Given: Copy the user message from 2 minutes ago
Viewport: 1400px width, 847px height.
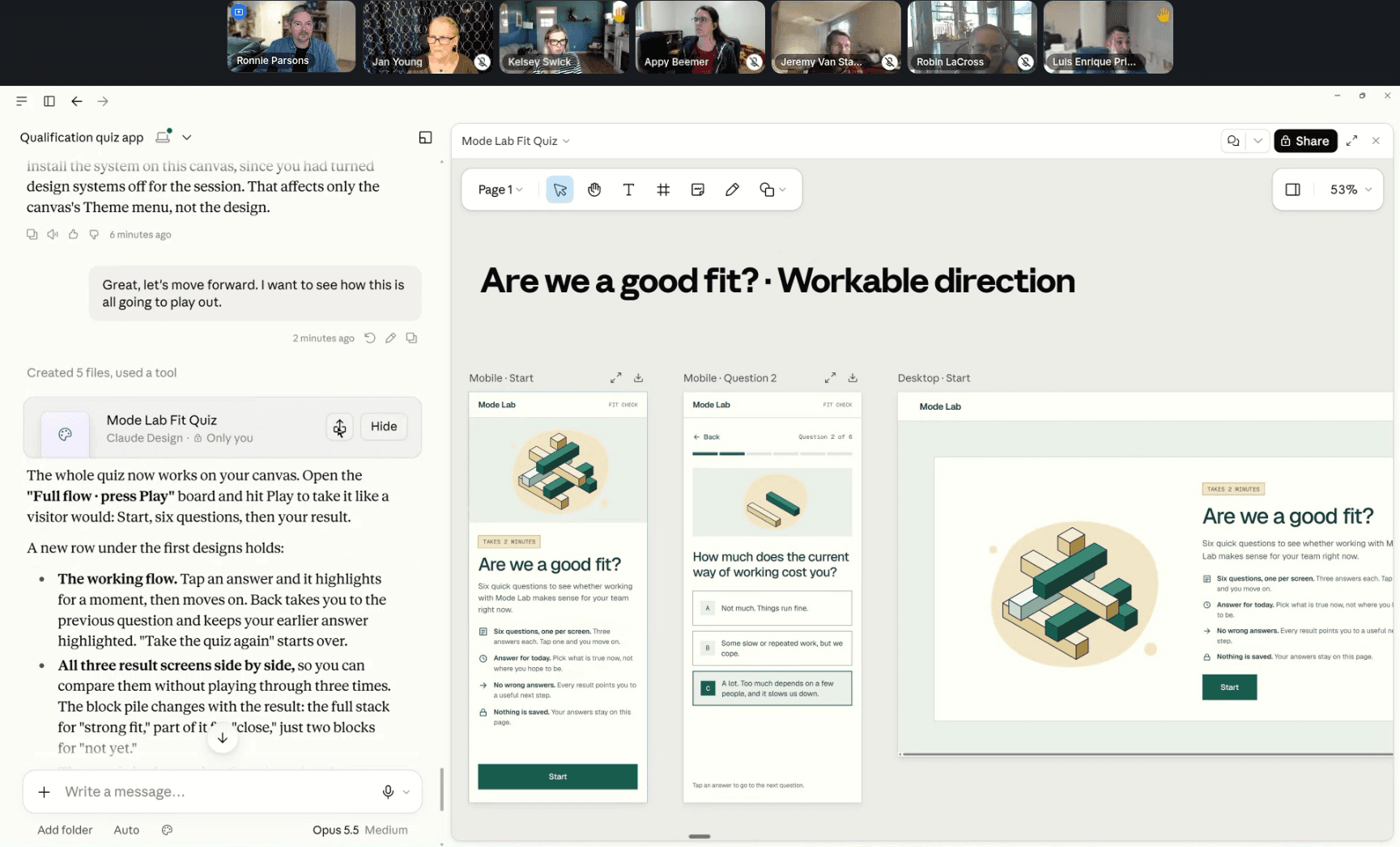Looking at the screenshot, I should click(411, 338).
